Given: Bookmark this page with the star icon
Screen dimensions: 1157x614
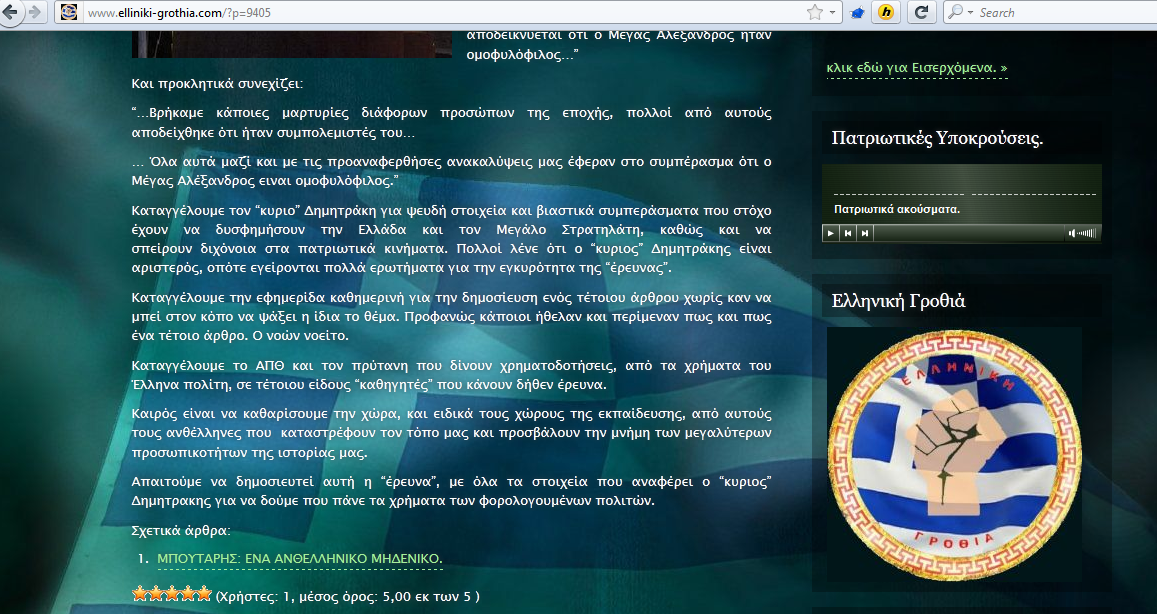Looking at the screenshot, I should coord(815,12).
